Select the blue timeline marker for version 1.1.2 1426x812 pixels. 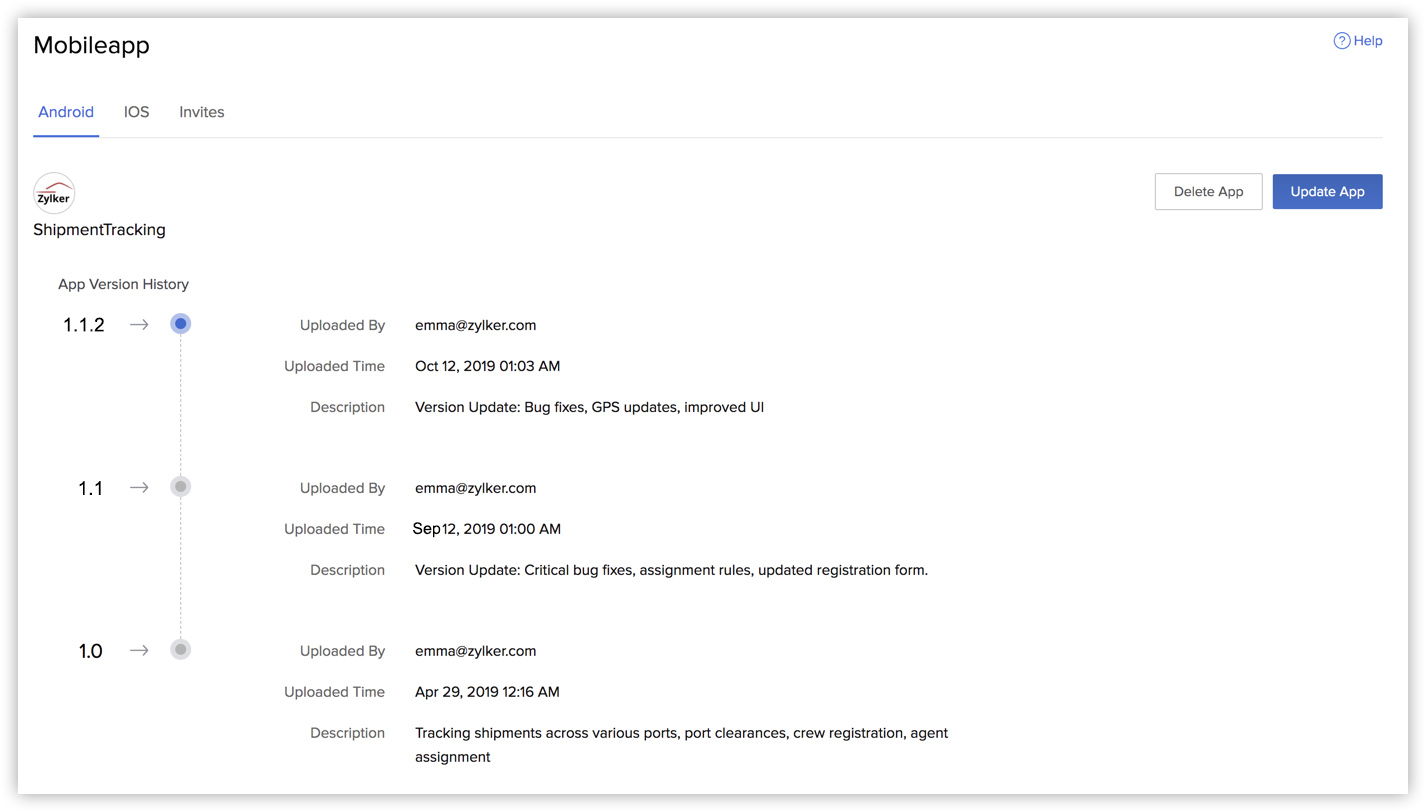click(x=180, y=324)
